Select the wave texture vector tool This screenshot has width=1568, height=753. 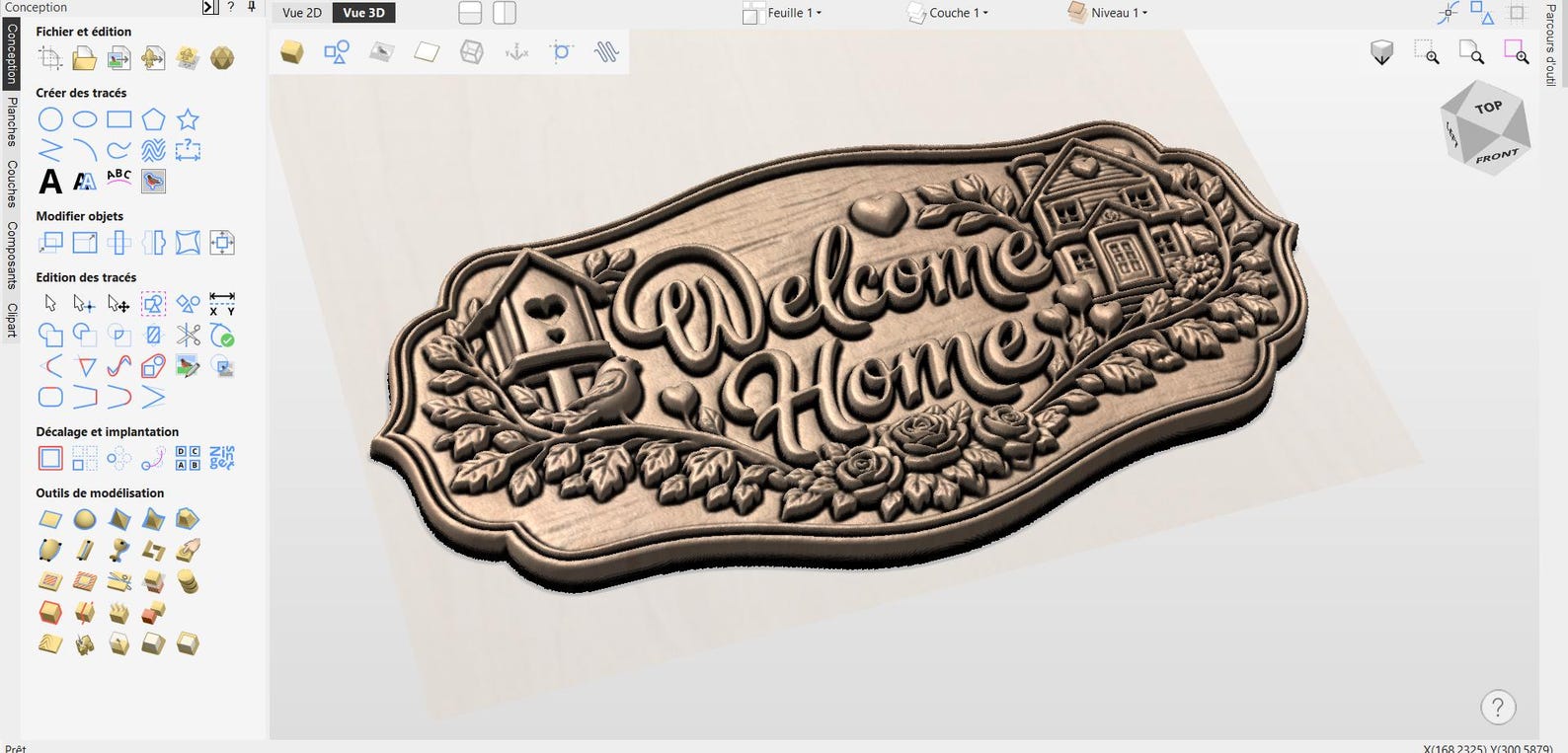tap(153, 150)
